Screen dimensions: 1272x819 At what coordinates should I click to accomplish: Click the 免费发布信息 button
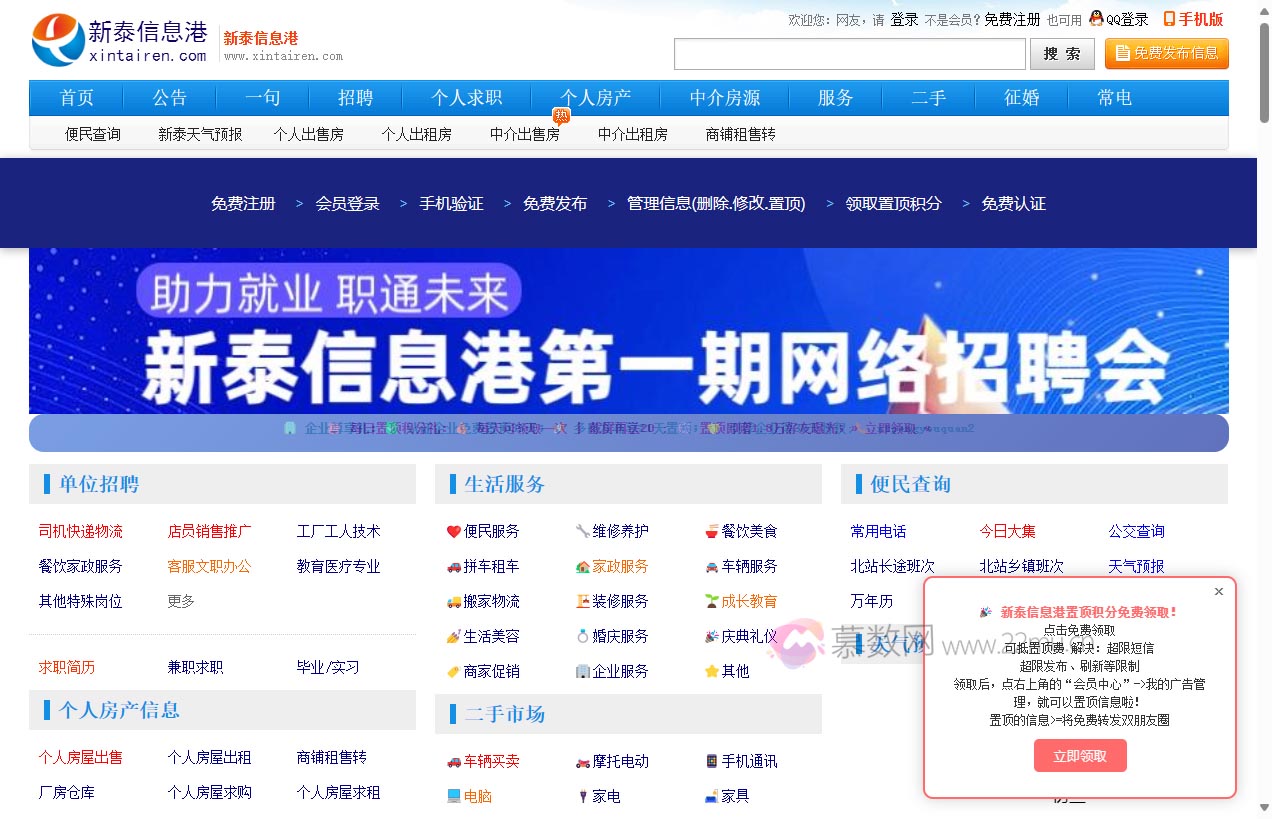(1166, 53)
